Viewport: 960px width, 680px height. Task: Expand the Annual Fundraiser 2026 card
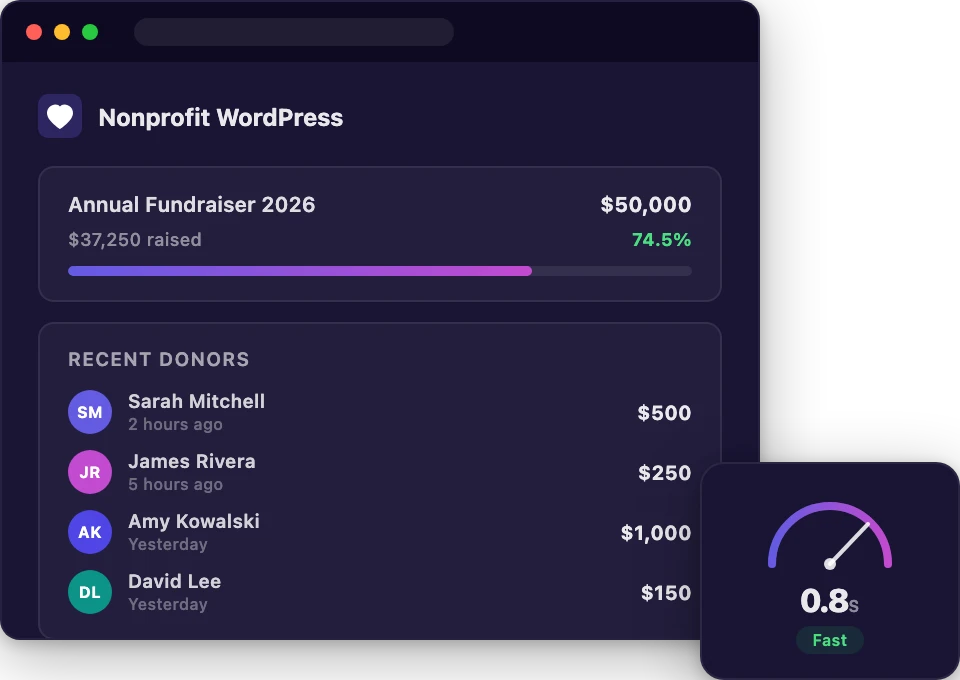pos(380,233)
